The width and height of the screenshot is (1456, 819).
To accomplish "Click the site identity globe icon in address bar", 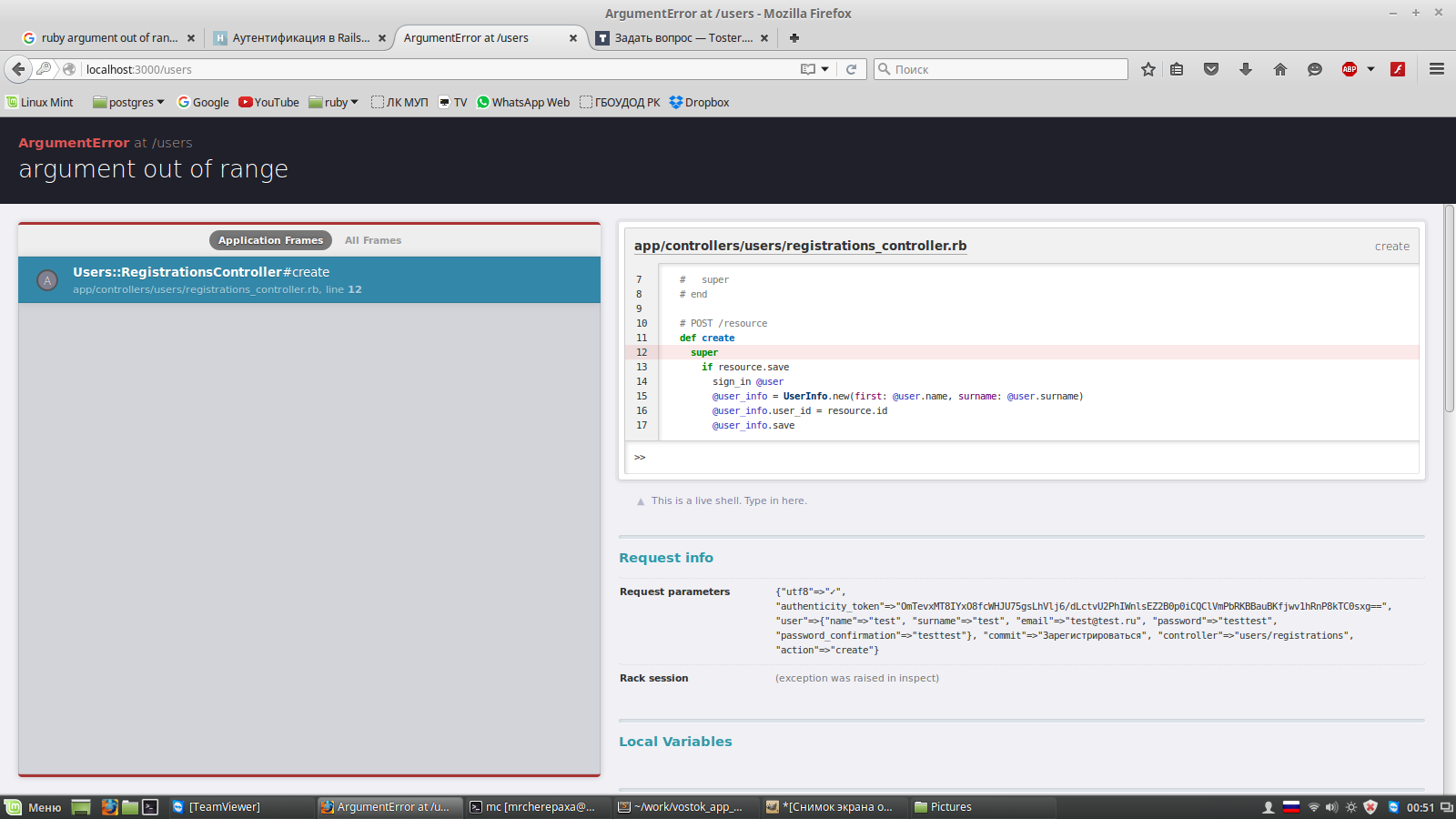I will (69, 69).
